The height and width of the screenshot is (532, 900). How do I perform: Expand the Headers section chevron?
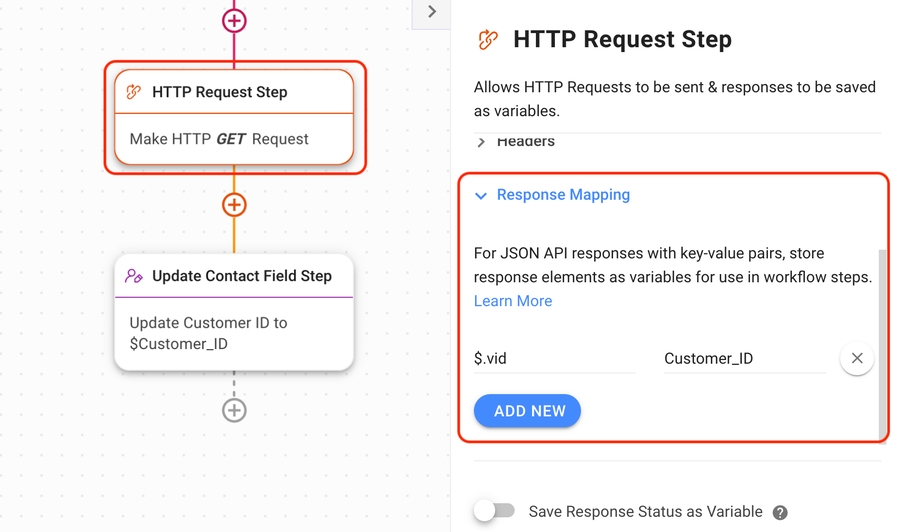481,142
